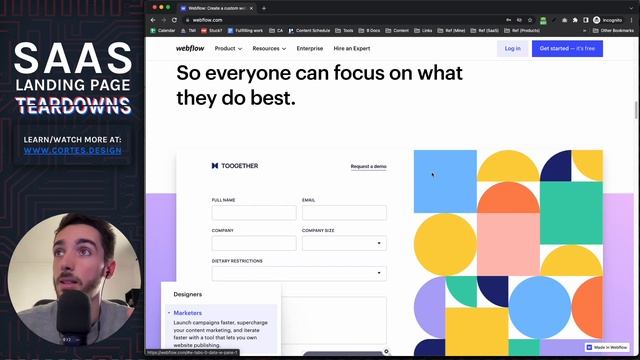
Task: Open the Fulfilling work bookmark
Action: click(245, 31)
